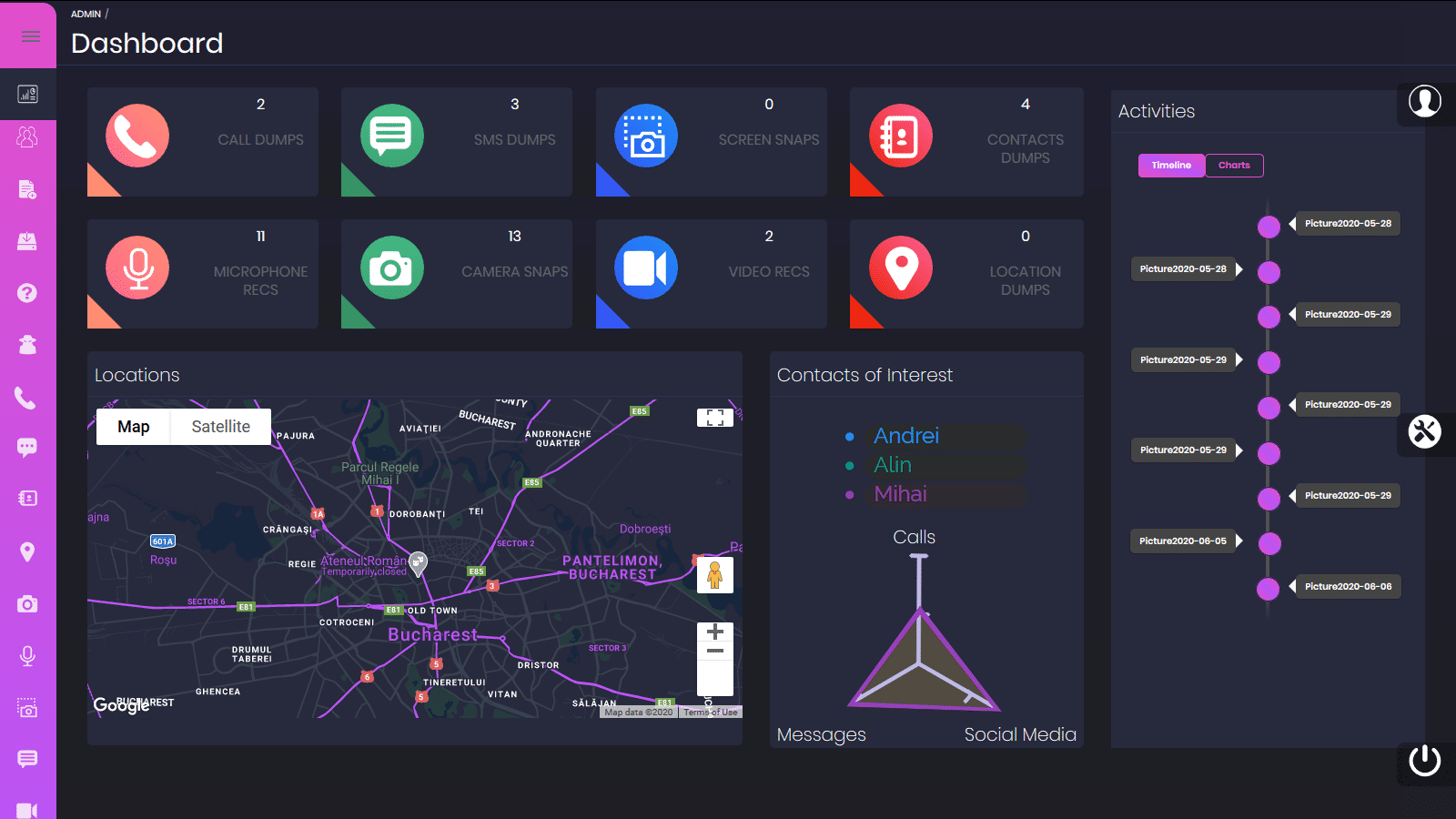Select the dashboard icon at sidebar top
1456x819 pixels.
coord(27,94)
